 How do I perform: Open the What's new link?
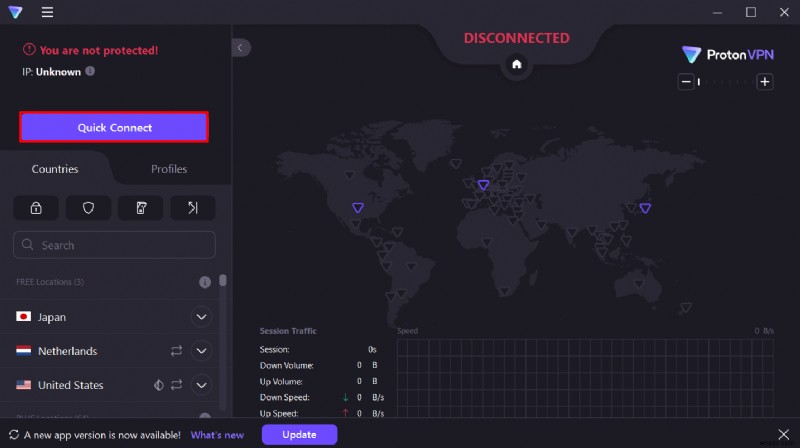(217, 435)
